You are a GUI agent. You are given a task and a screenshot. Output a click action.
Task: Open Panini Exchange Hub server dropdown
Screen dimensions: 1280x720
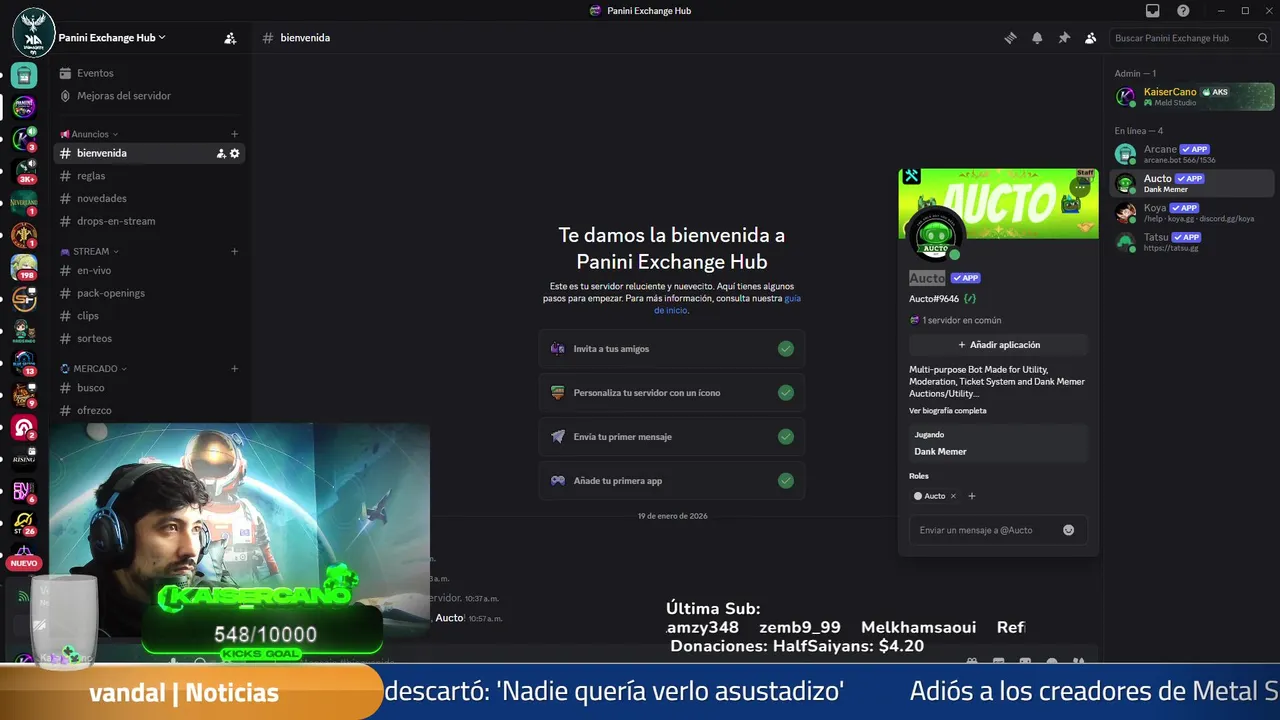112,37
